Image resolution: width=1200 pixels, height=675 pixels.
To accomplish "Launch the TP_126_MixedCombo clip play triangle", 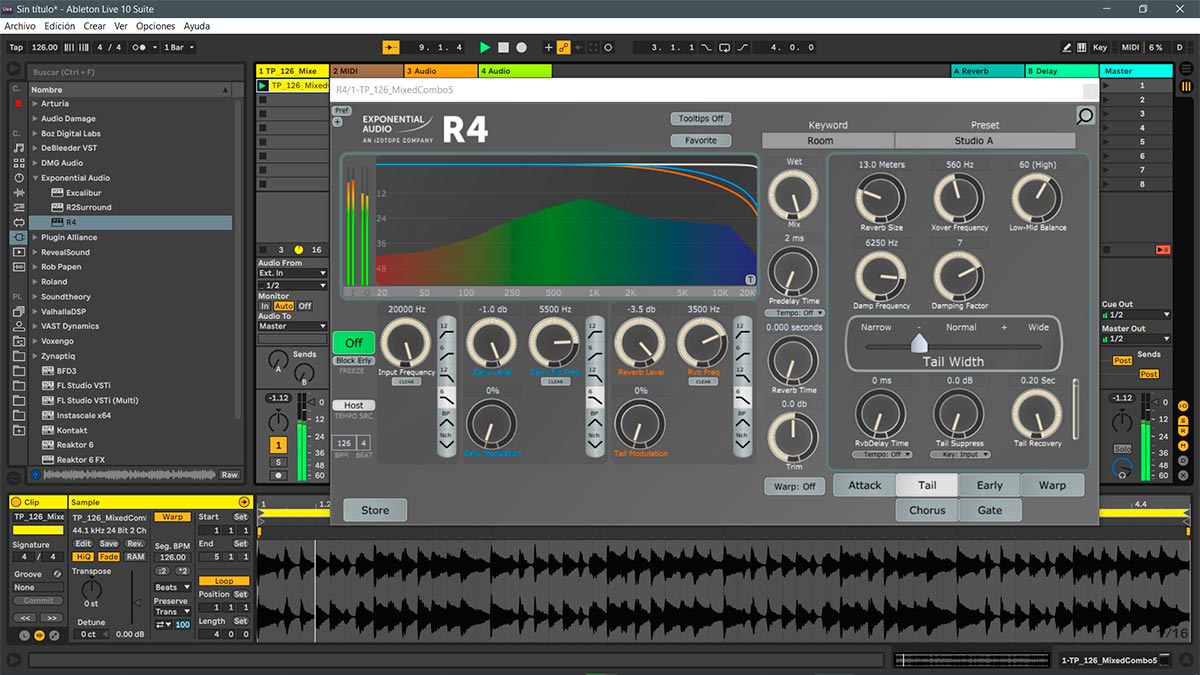I will tap(263, 86).
